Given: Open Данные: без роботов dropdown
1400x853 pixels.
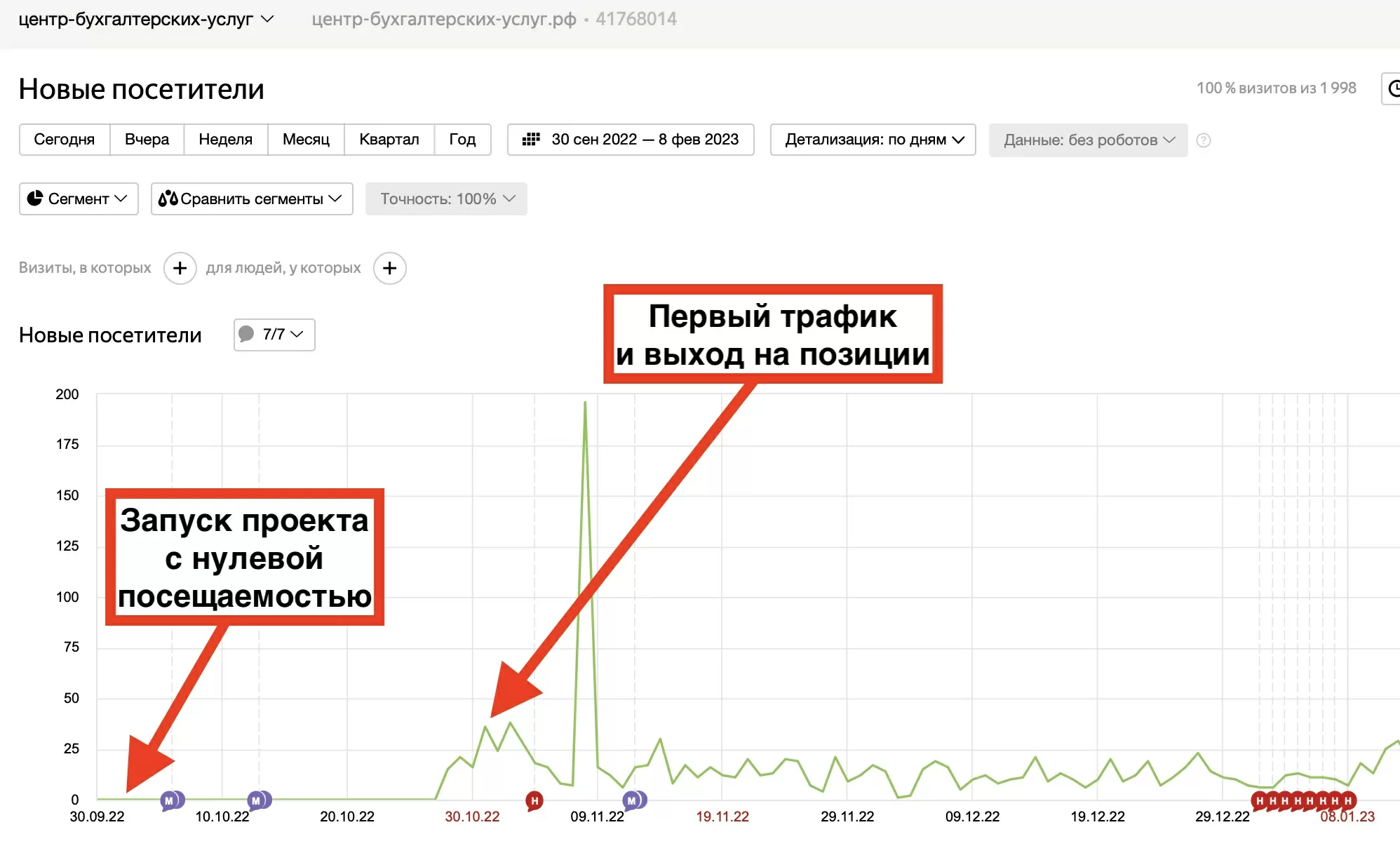Looking at the screenshot, I should pyautogui.click(x=1088, y=140).
